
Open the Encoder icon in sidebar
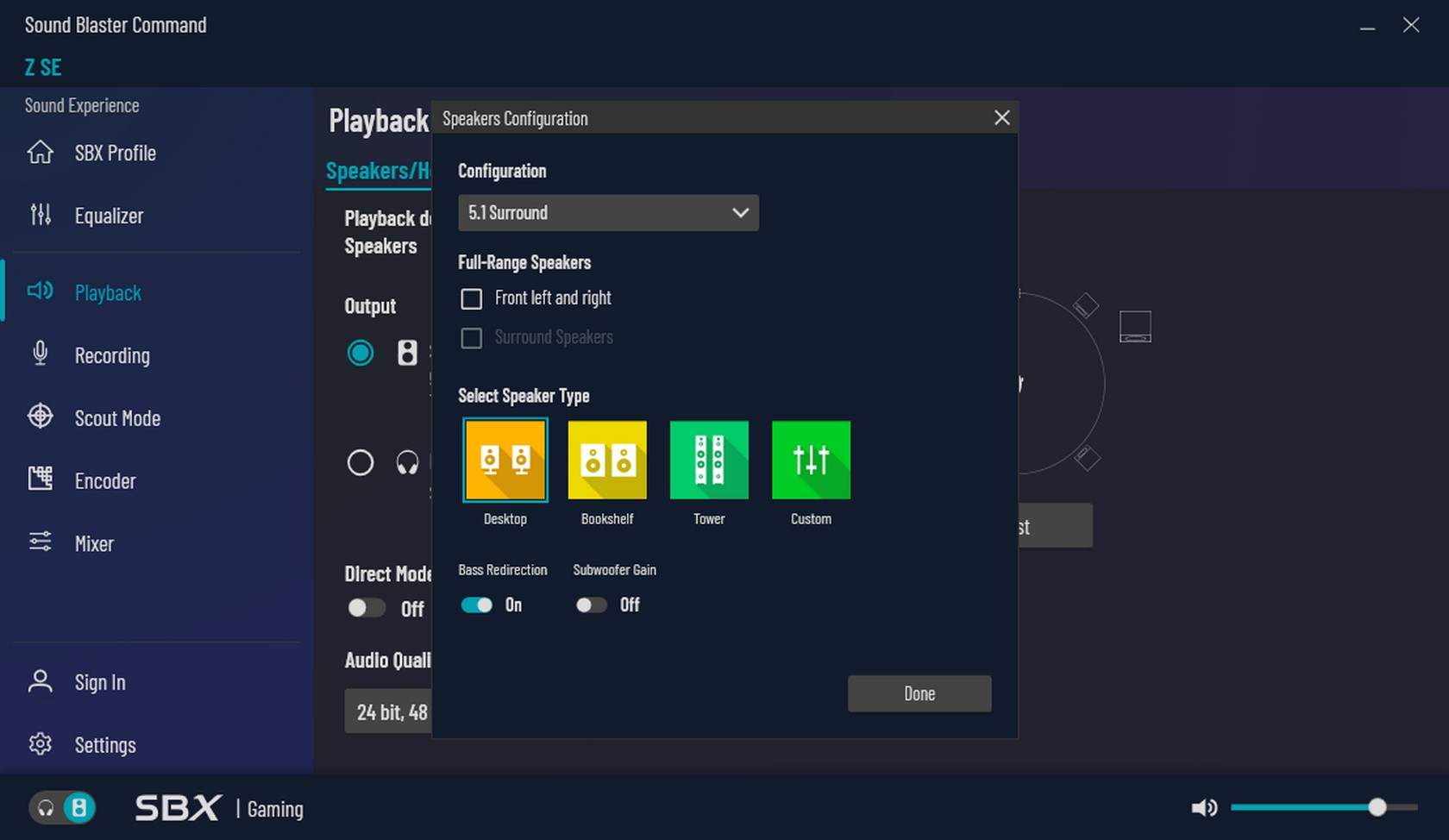(x=40, y=479)
